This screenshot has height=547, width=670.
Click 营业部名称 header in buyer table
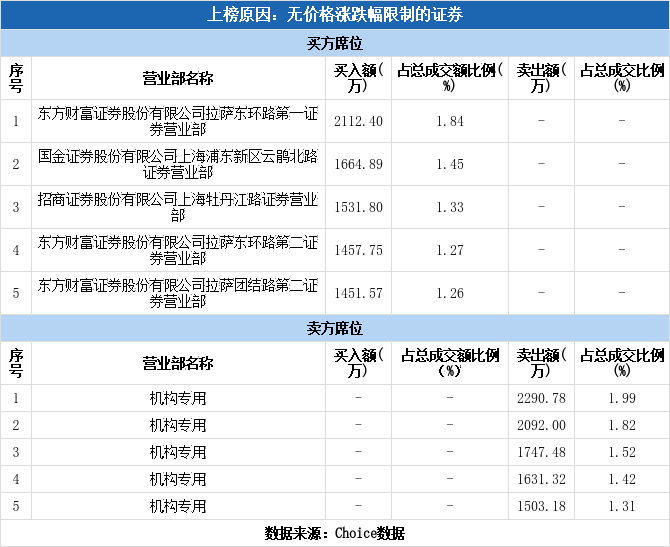[x=178, y=79]
